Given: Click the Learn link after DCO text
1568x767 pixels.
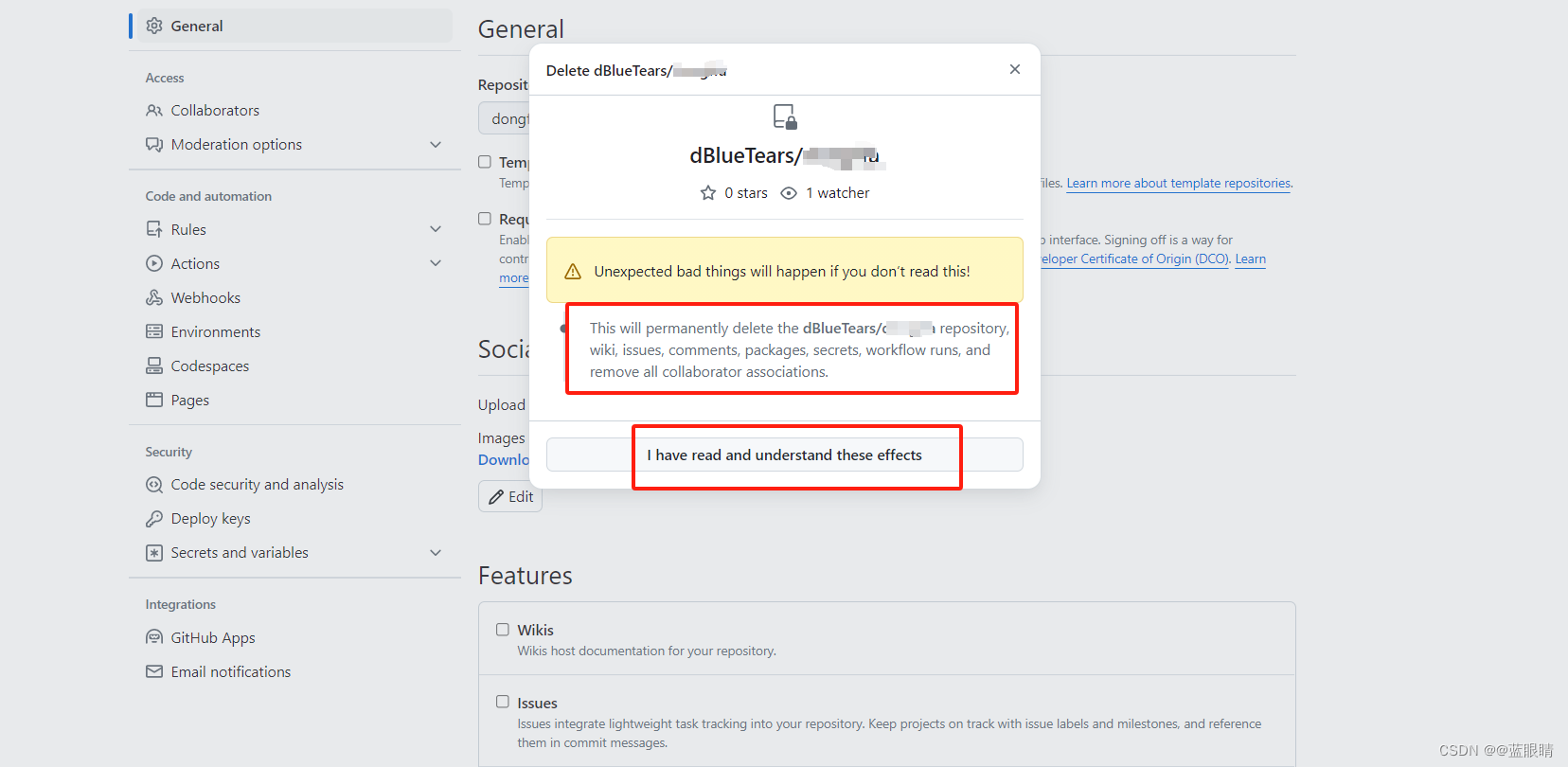Looking at the screenshot, I should coord(1250,259).
